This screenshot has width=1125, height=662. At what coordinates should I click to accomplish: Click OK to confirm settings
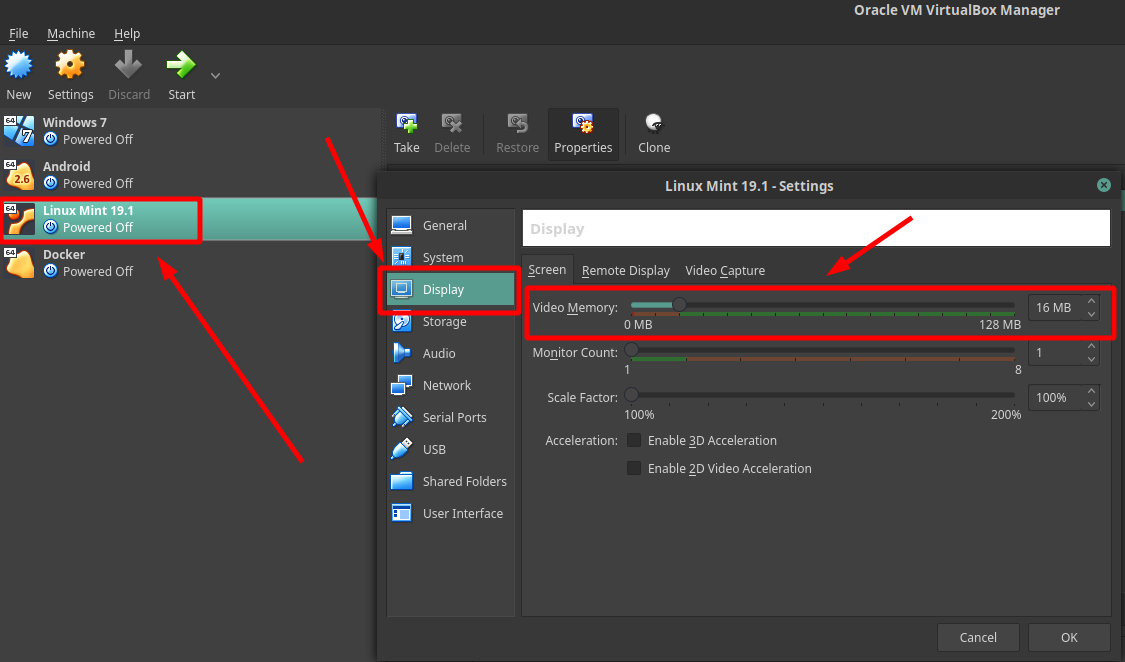coord(1069,637)
